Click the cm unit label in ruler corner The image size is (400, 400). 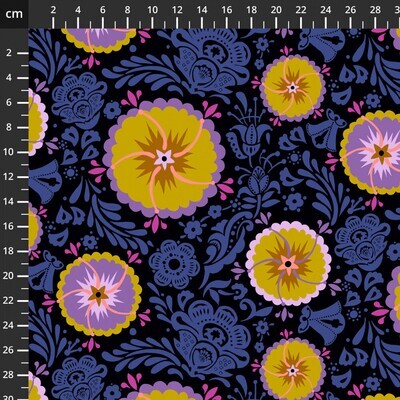click(14, 14)
